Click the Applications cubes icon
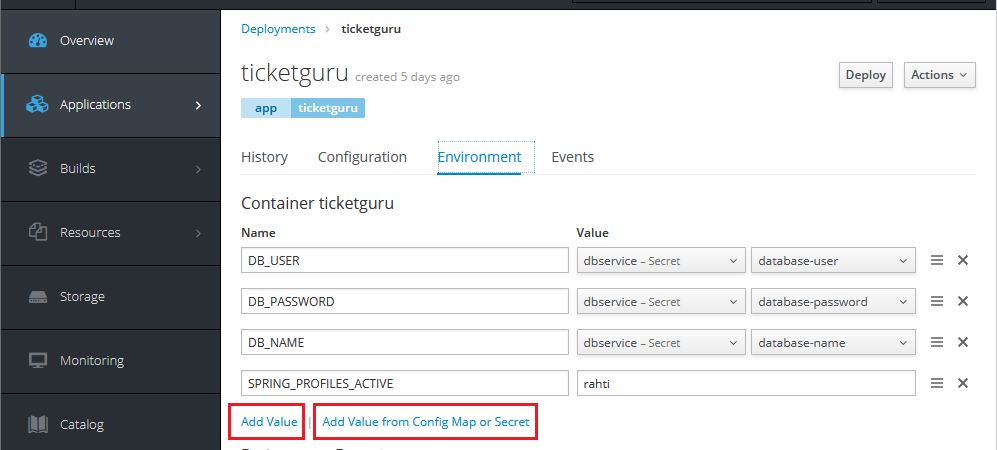The height and width of the screenshot is (450, 997). coord(38,105)
